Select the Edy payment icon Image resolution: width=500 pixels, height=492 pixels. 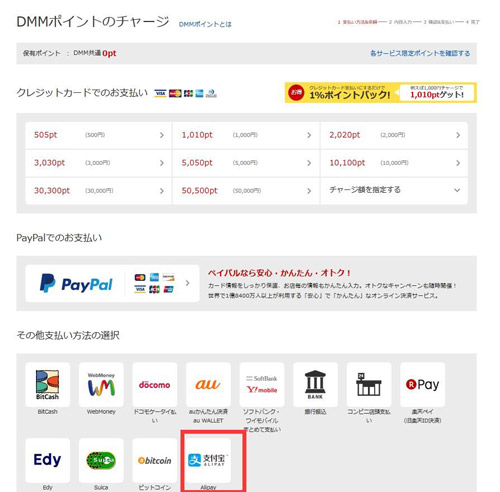[47, 460]
